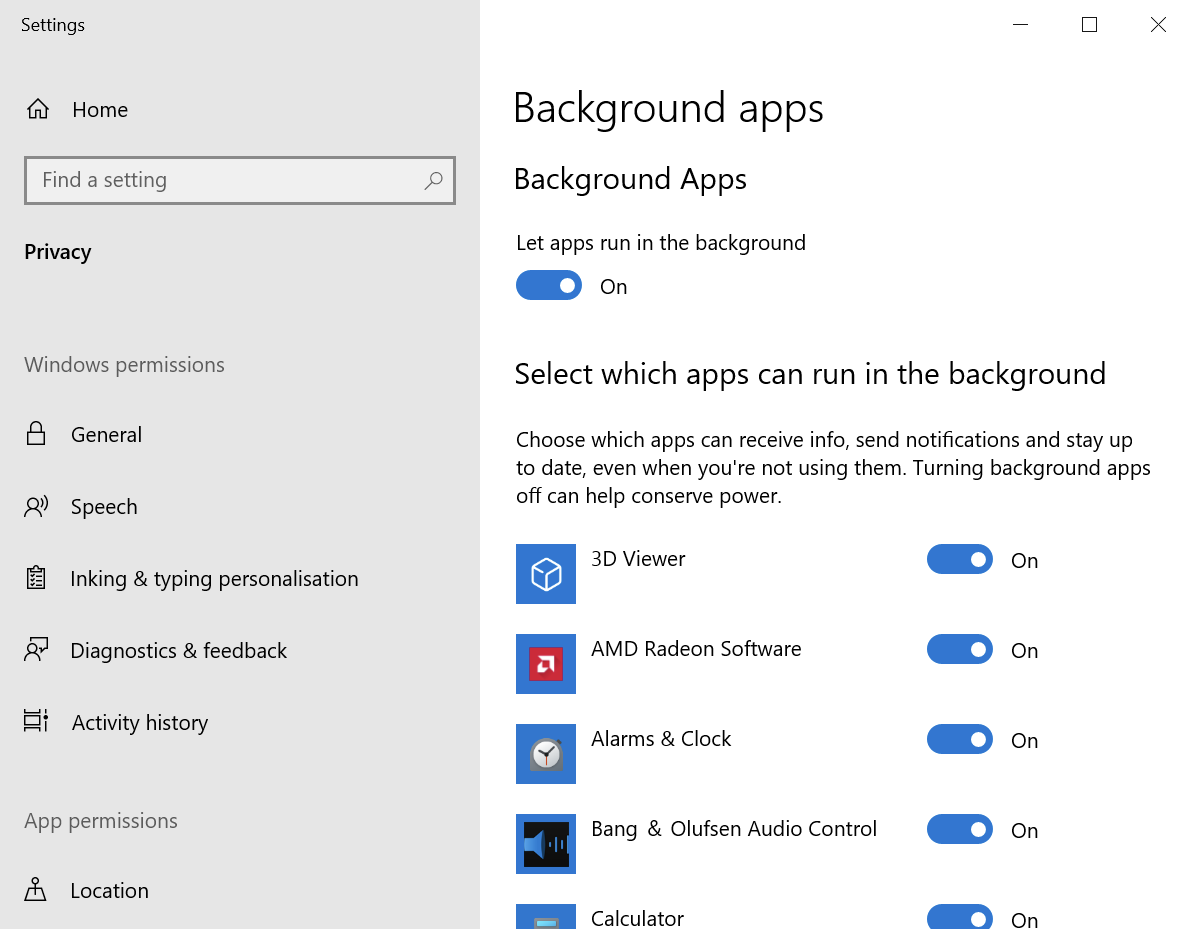Close the Settings window
The image size is (1194, 929).
click(1158, 25)
